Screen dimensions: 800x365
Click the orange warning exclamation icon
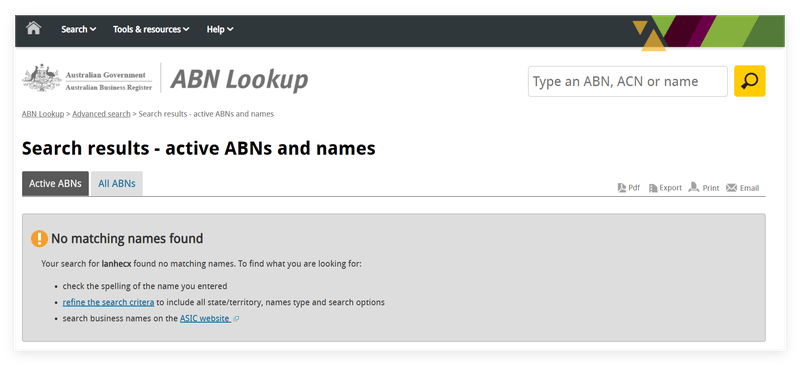click(x=39, y=238)
